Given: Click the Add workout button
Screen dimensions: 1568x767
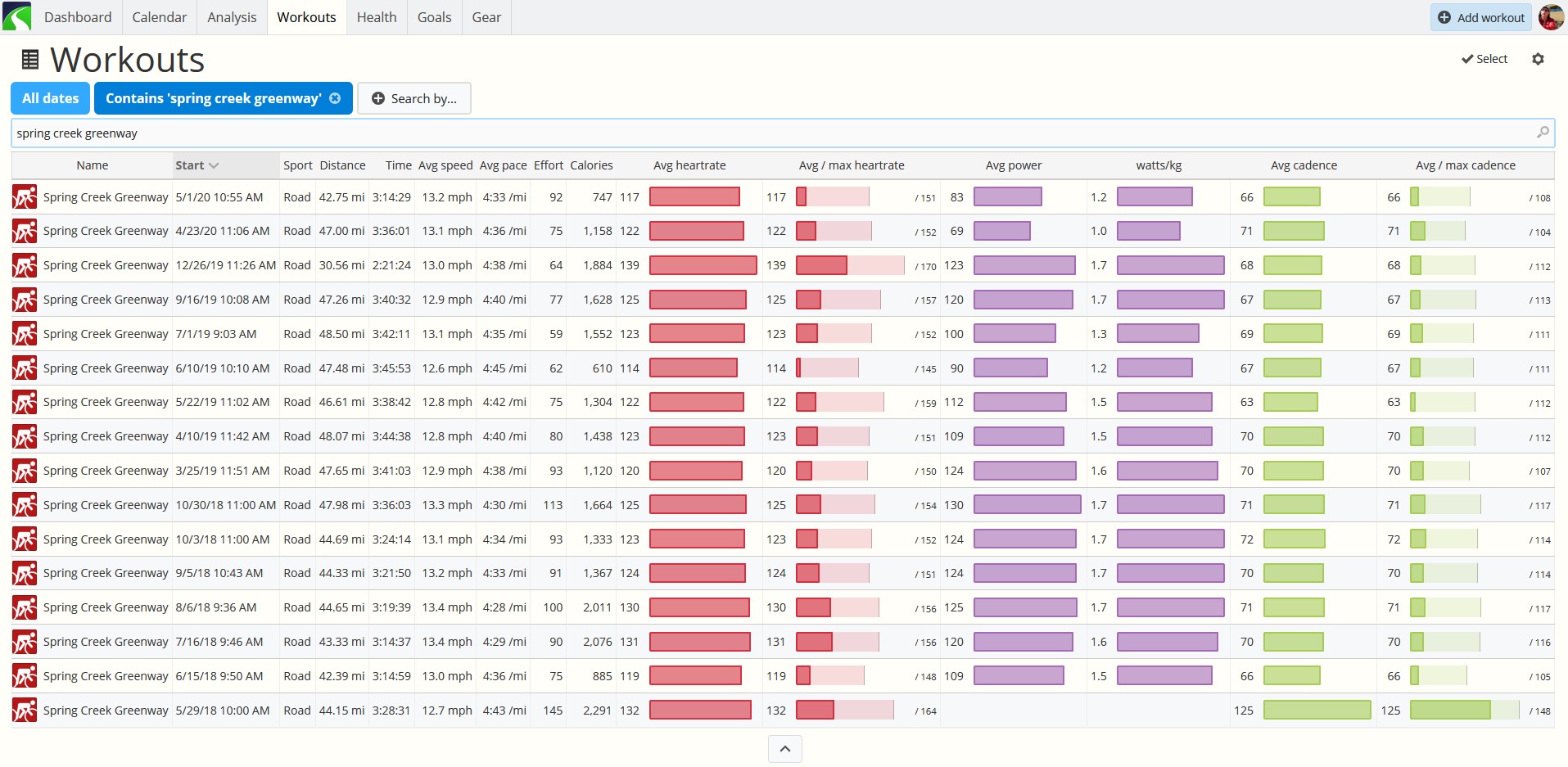Looking at the screenshot, I should pos(1481,17).
